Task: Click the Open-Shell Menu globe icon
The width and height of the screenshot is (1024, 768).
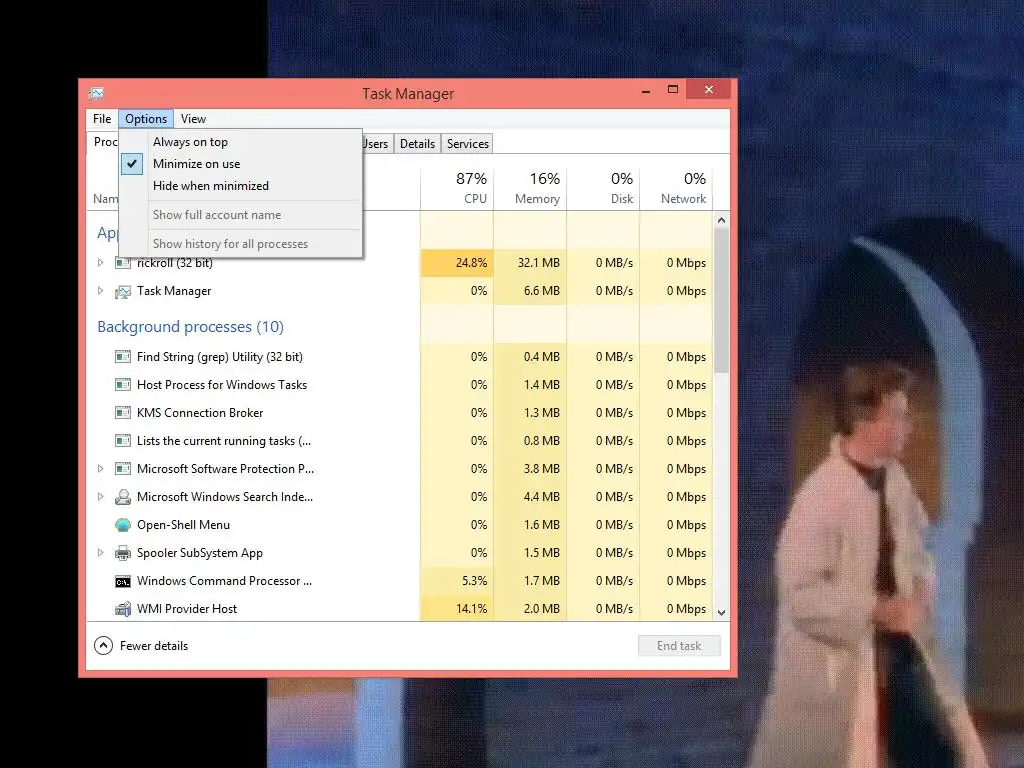Action: click(123, 525)
